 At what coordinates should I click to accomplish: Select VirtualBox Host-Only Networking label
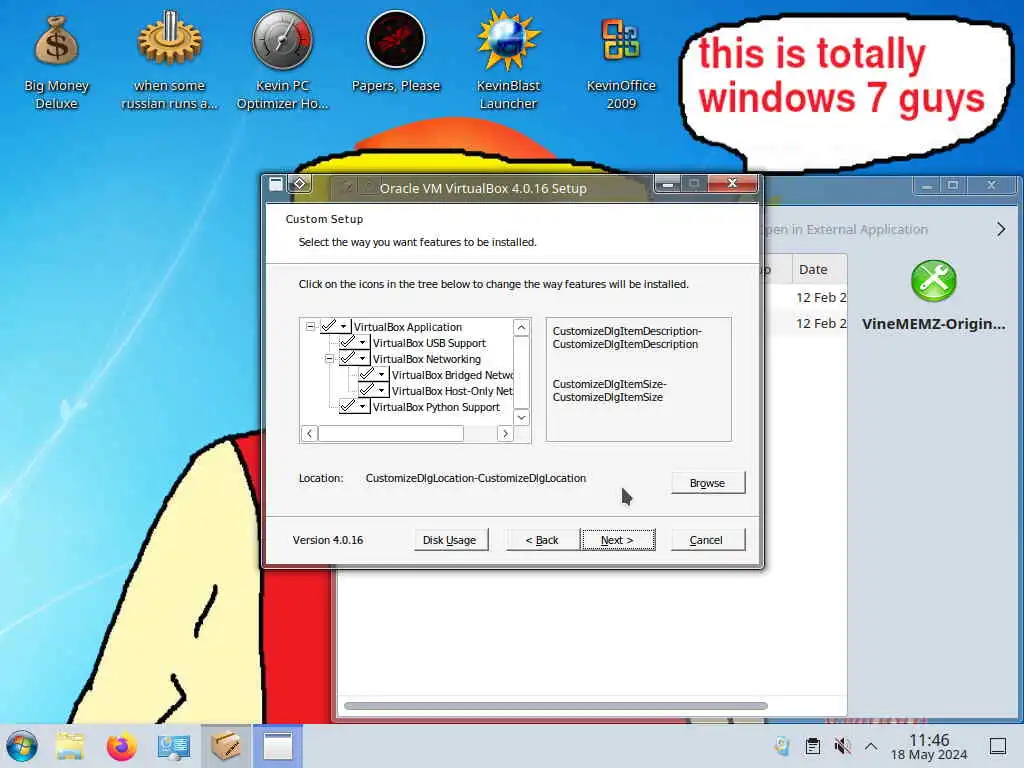[x=452, y=391]
